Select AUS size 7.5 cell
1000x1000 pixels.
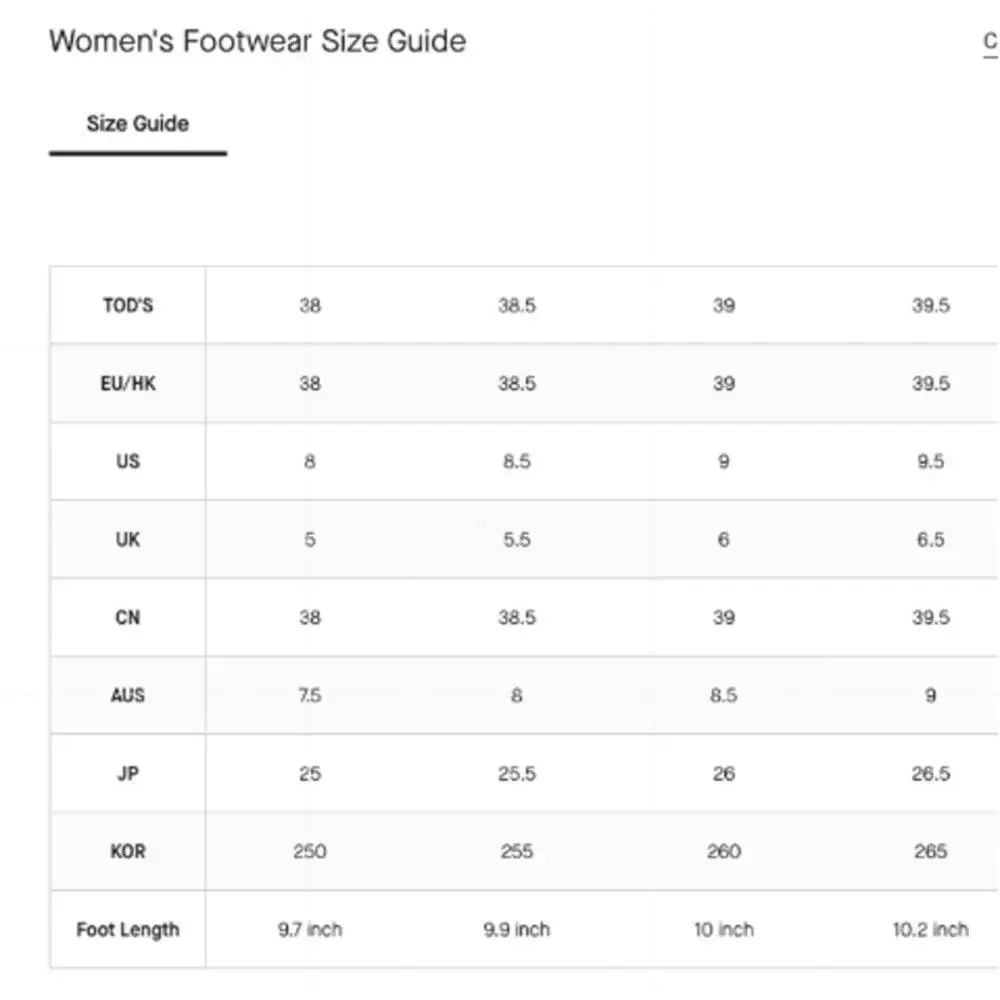click(310, 695)
